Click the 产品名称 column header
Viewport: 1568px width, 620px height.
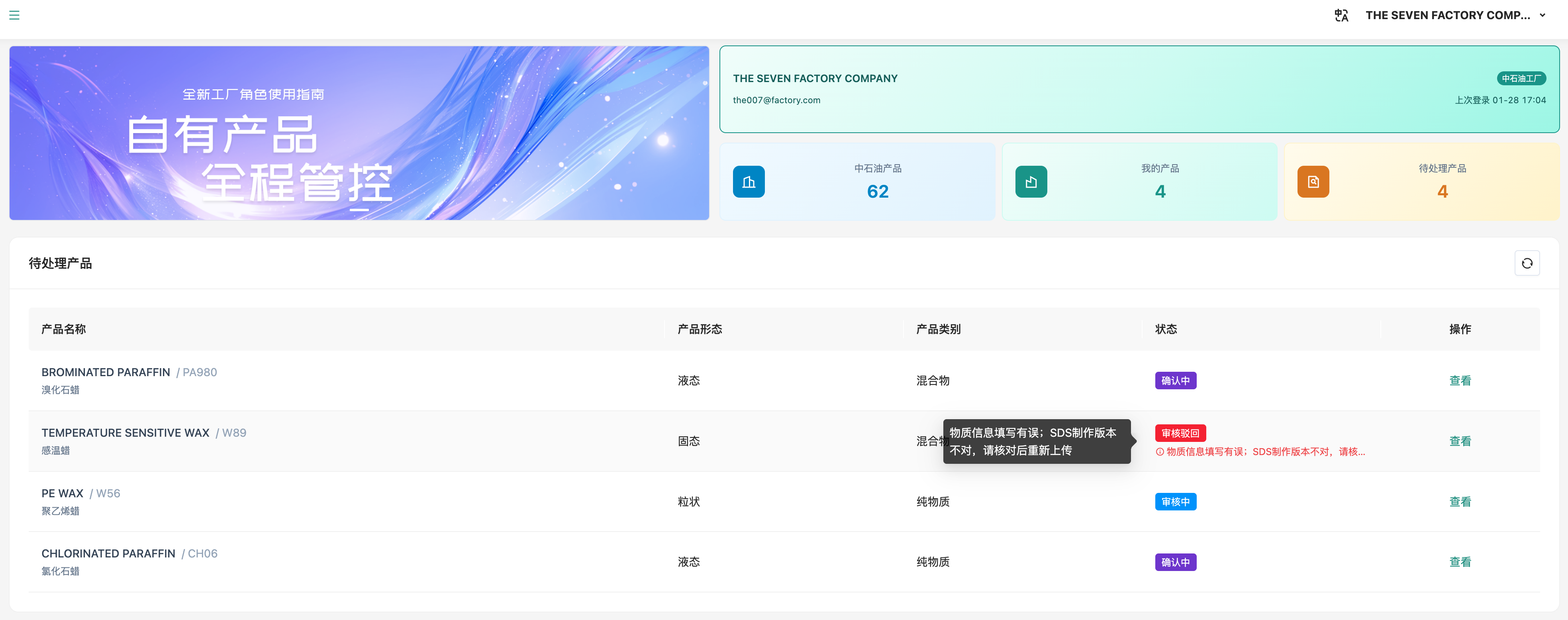(63, 329)
